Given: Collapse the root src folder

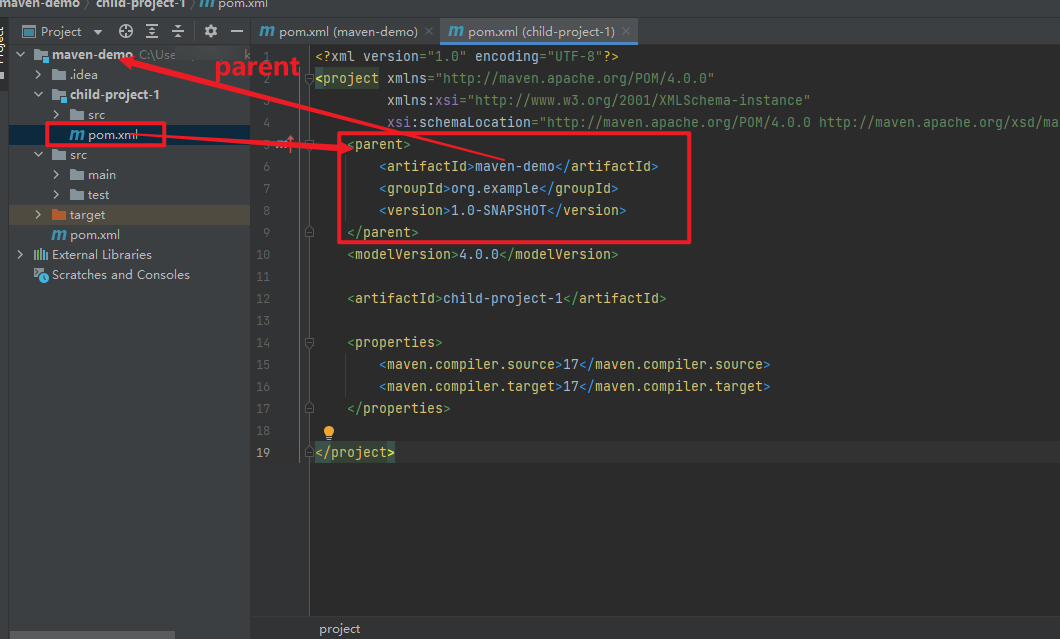Looking at the screenshot, I should (x=39, y=154).
